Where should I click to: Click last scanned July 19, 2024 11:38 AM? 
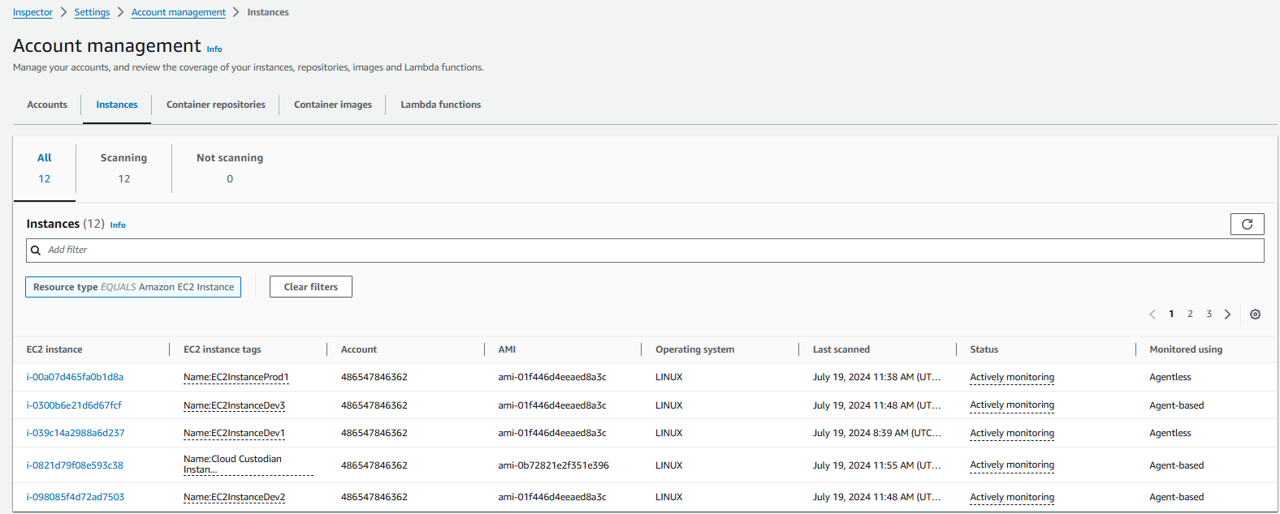pos(877,377)
